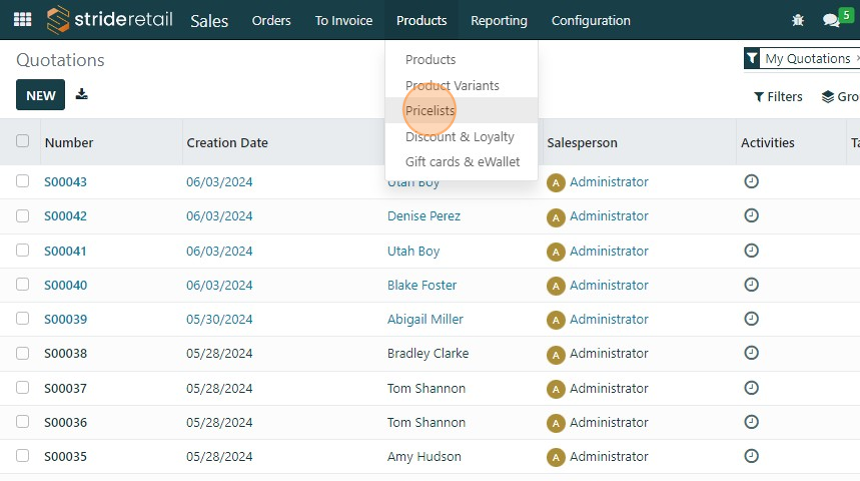The height and width of the screenshot is (481, 860).
Task: Sort by Creation Date column header
Action: (x=227, y=143)
